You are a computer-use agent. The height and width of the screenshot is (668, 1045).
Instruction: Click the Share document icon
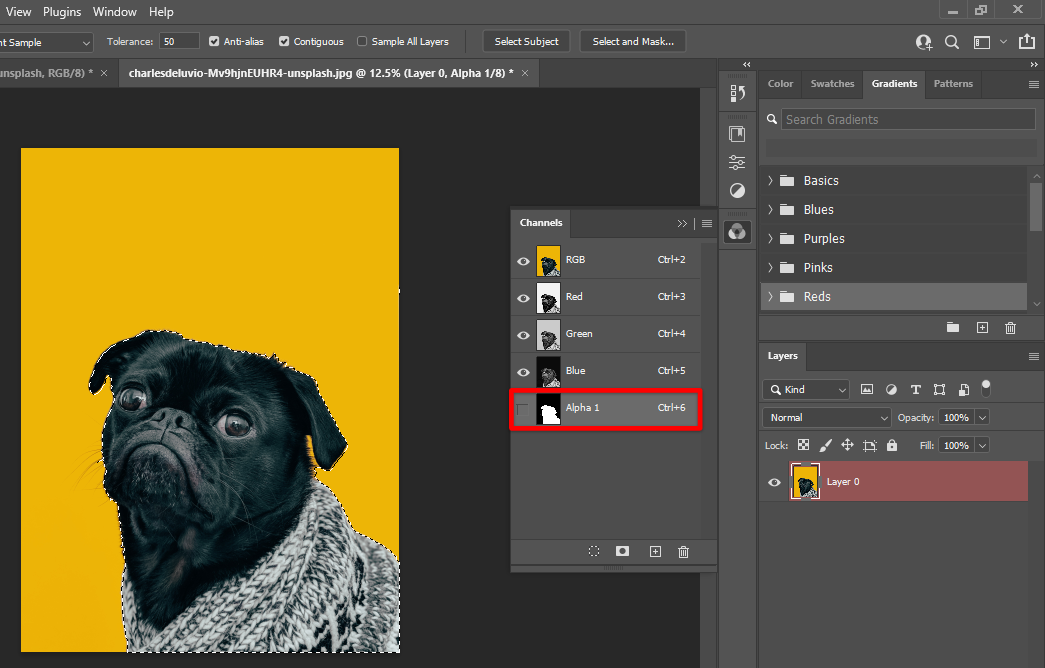click(1026, 42)
